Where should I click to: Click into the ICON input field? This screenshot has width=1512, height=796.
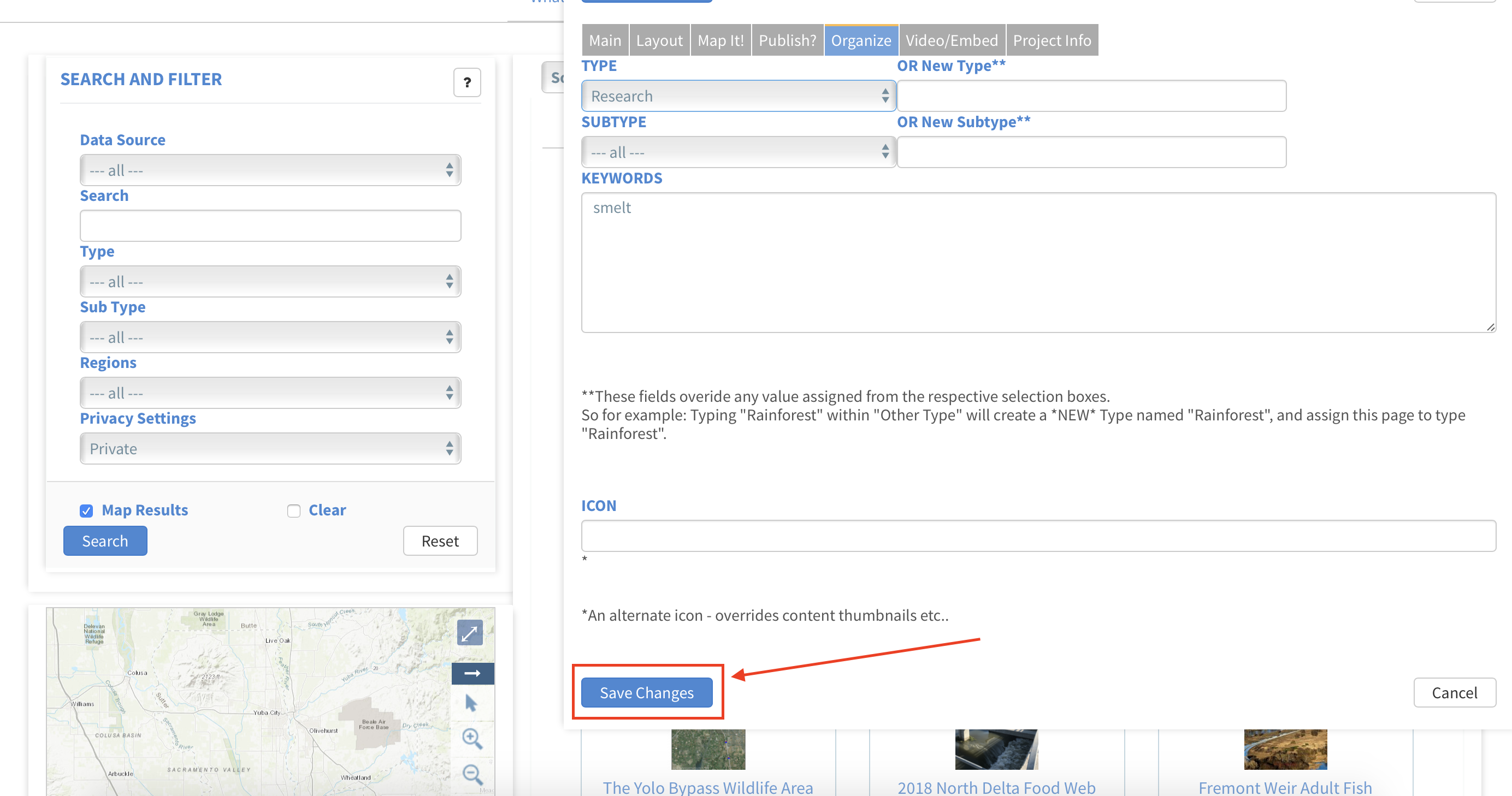click(x=1038, y=536)
